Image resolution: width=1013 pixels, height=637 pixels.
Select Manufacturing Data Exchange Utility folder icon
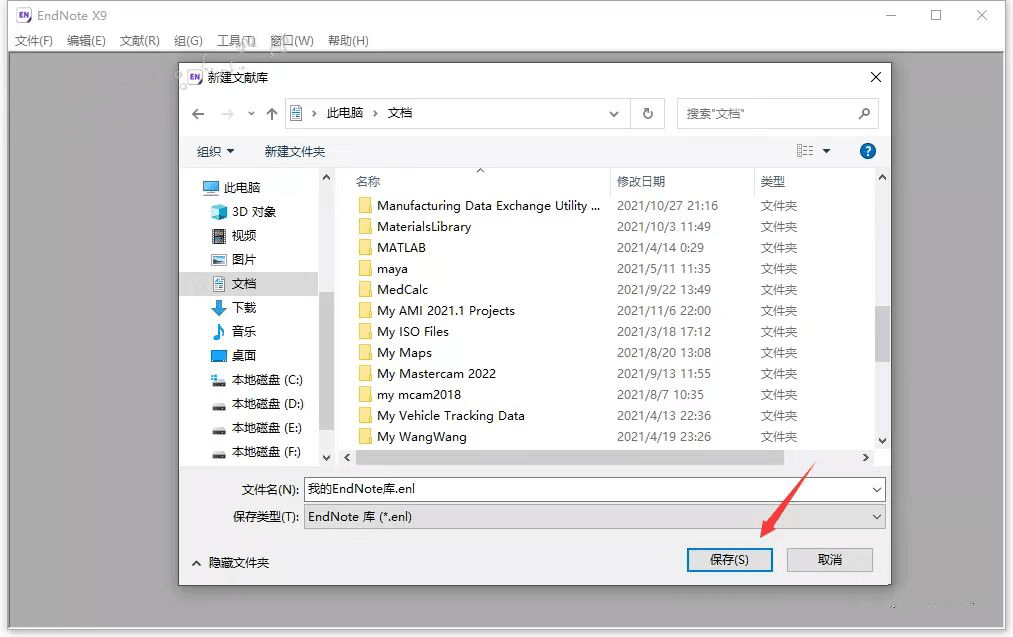tap(365, 205)
